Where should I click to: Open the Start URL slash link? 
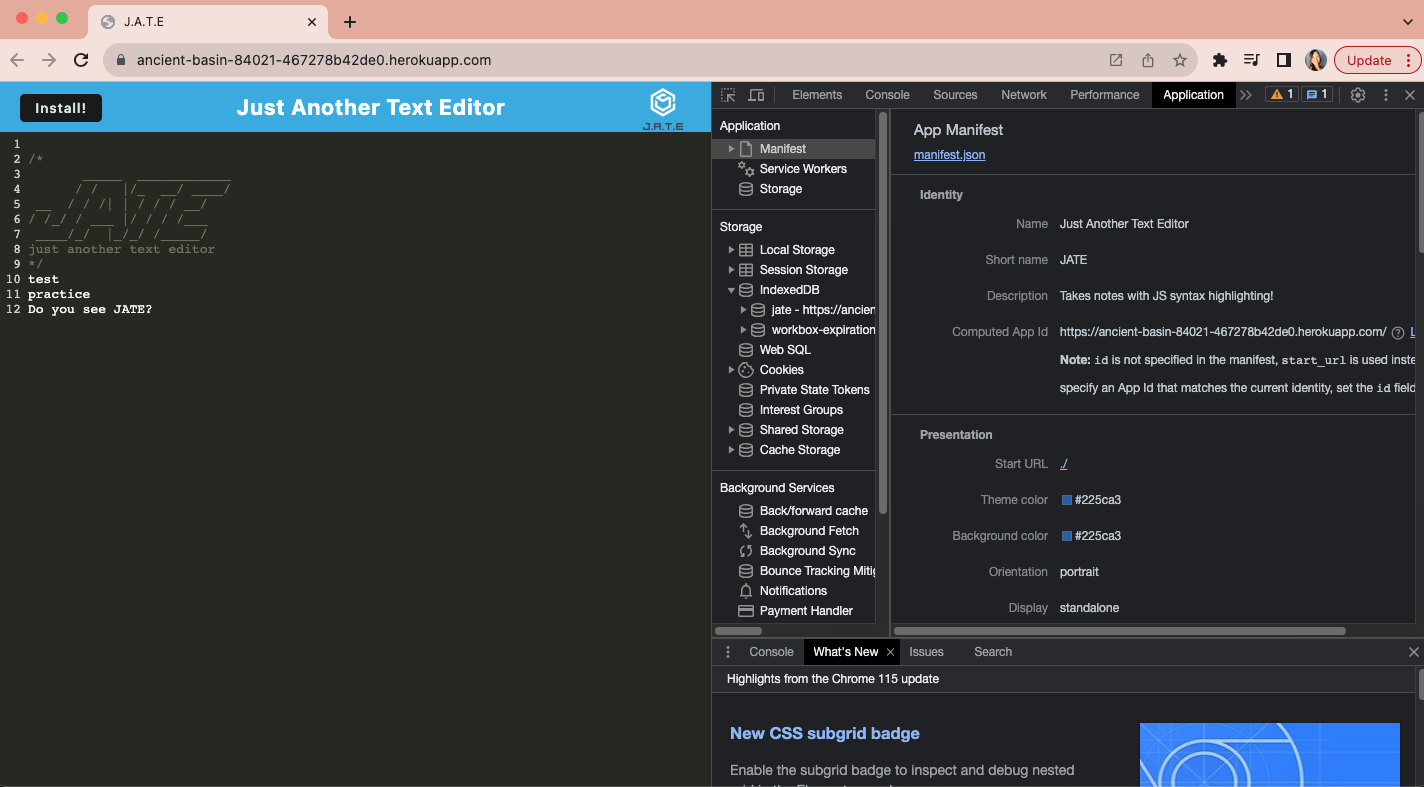(x=1064, y=464)
